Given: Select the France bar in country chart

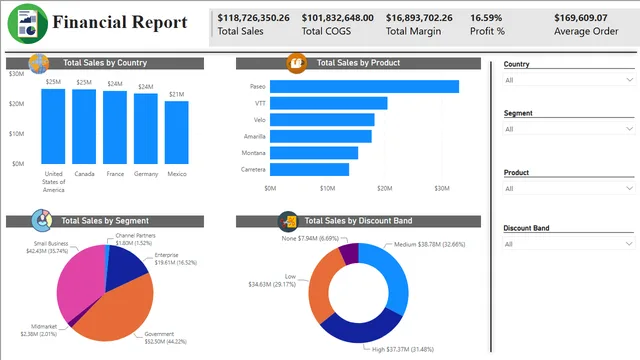Looking at the screenshot, I should [x=115, y=127].
